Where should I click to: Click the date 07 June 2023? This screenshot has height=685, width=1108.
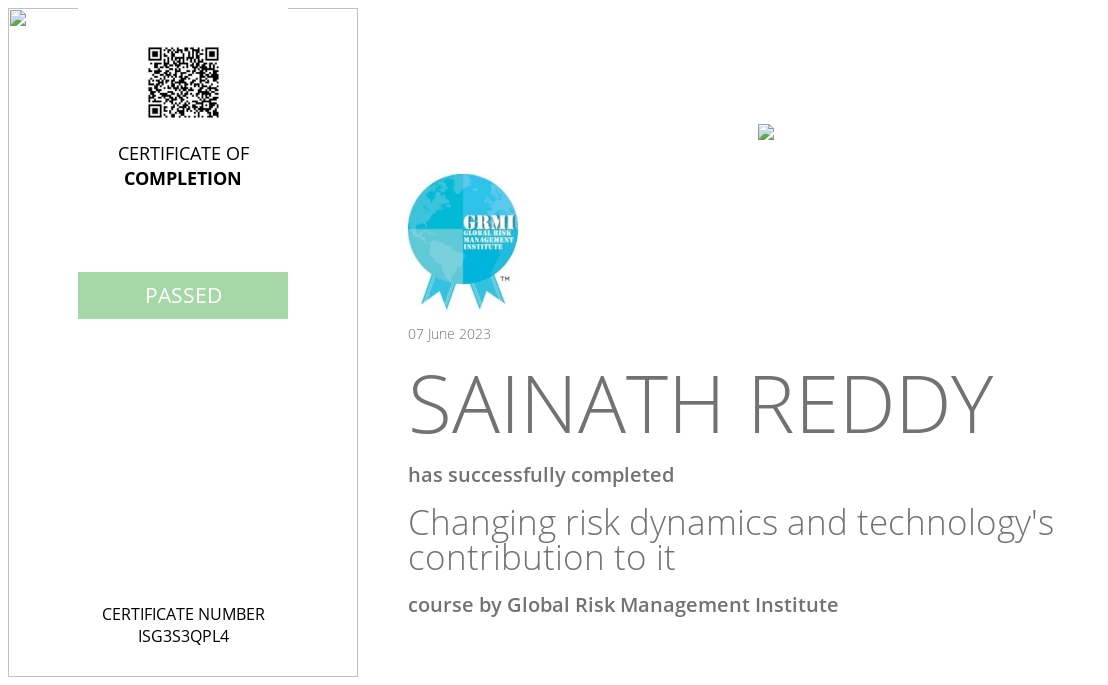pos(449,334)
